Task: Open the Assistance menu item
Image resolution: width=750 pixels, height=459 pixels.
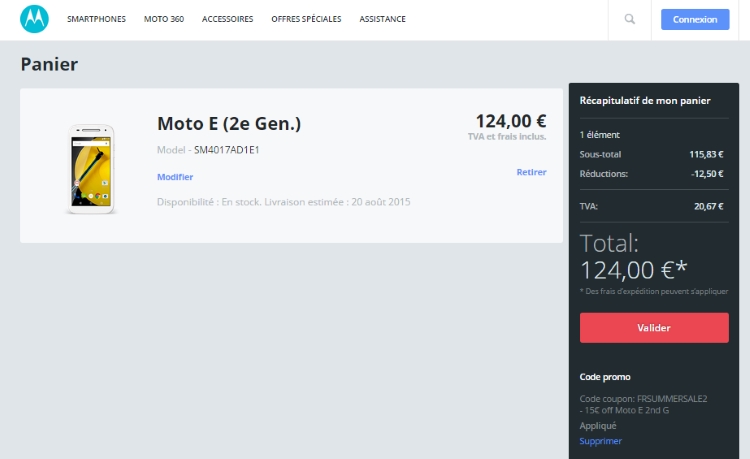Action: pyautogui.click(x=382, y=19)
